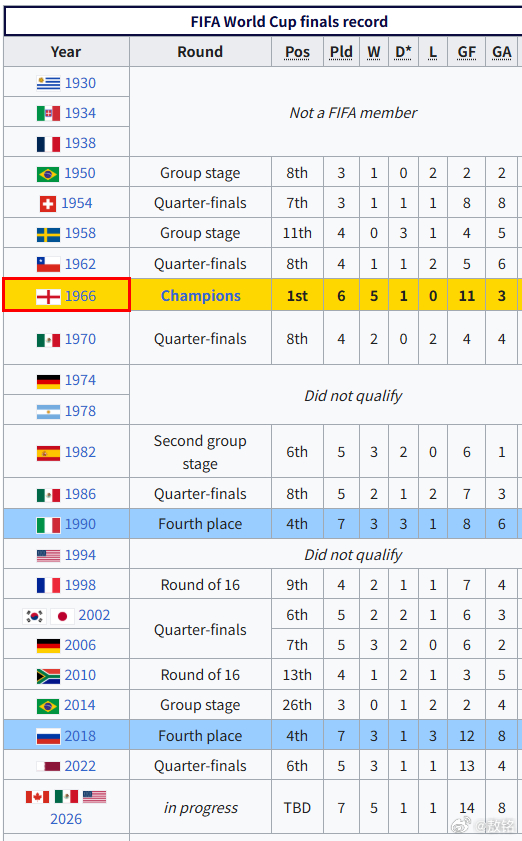Open the 2018 World Cup year link
The image size is (522, 841).
coord(80,736)
